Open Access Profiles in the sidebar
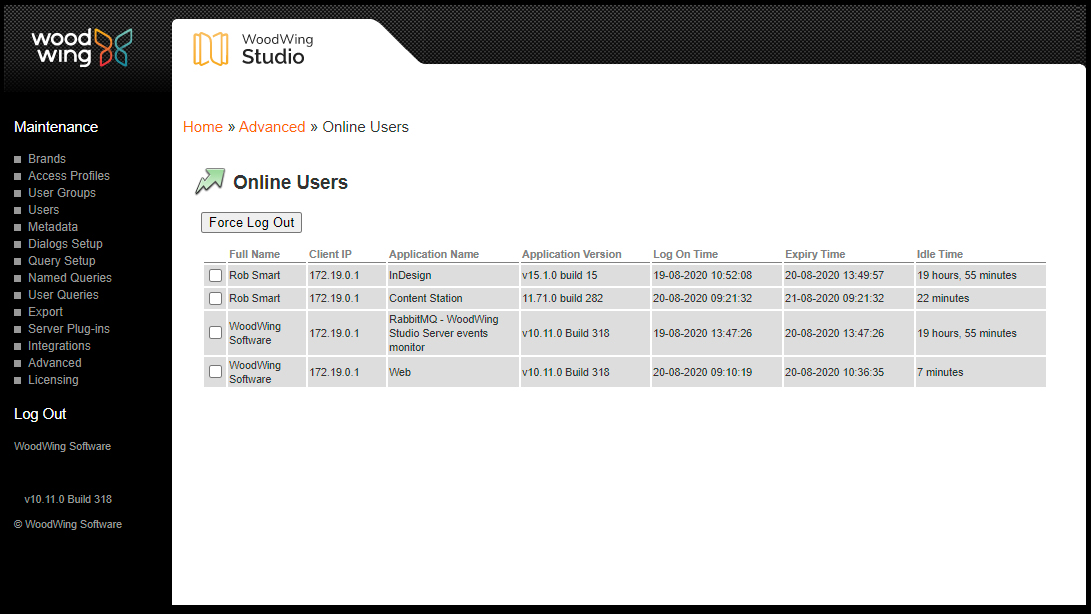 click(69, 176)
